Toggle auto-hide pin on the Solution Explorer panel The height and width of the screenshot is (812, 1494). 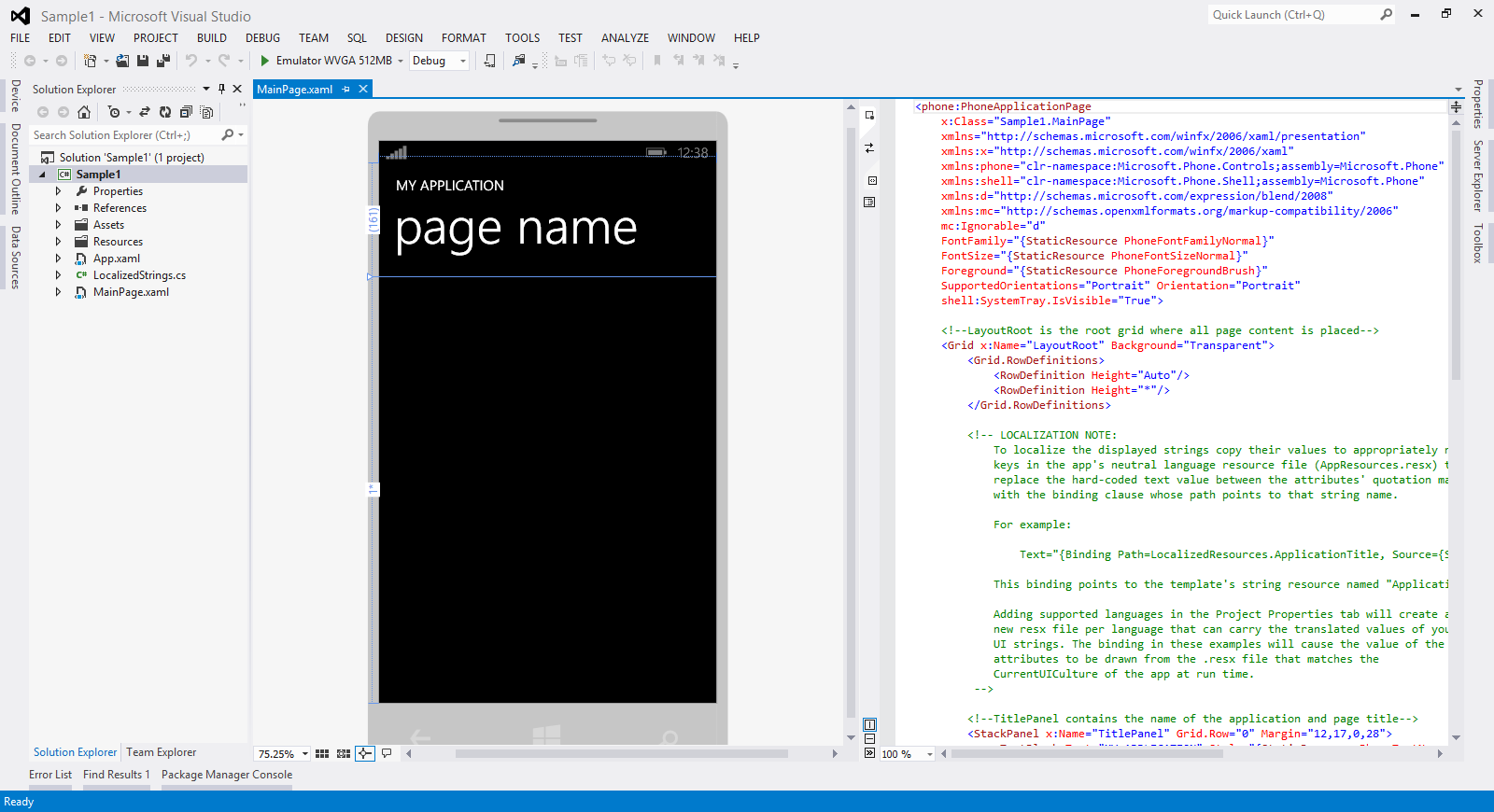pos(221,89)
